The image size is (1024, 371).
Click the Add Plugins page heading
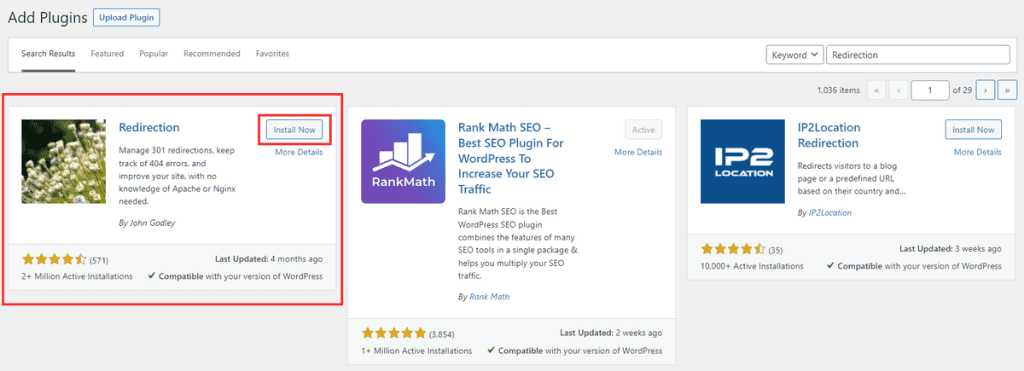[x=47, y=18]
